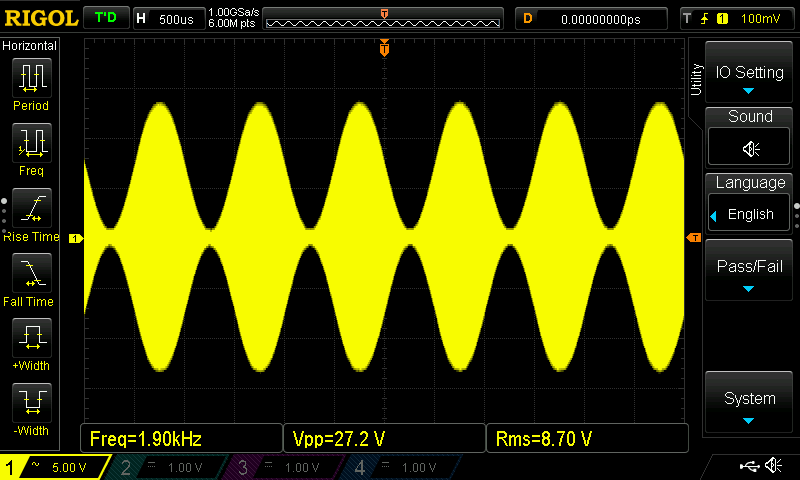Click the Rms=8.70 V measurement result
Screen dimensions: 800x480
(x=587, y=438)
